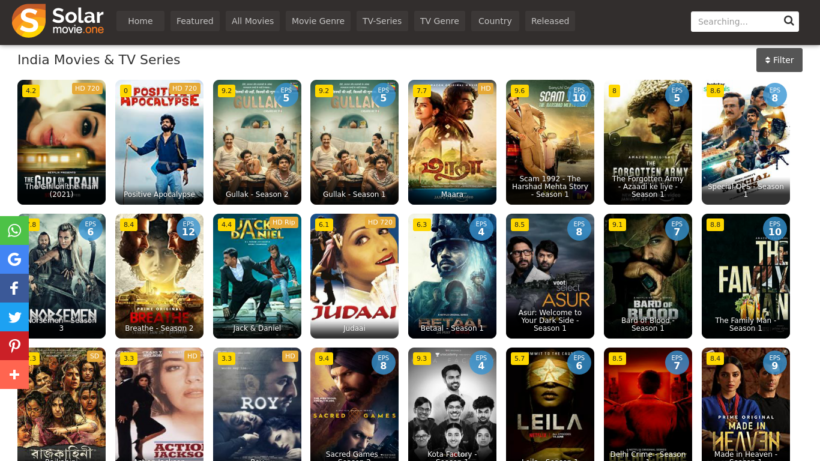Click the 9.6 rating badge on Scam 1992
The image size is (820, 461).
519,90
